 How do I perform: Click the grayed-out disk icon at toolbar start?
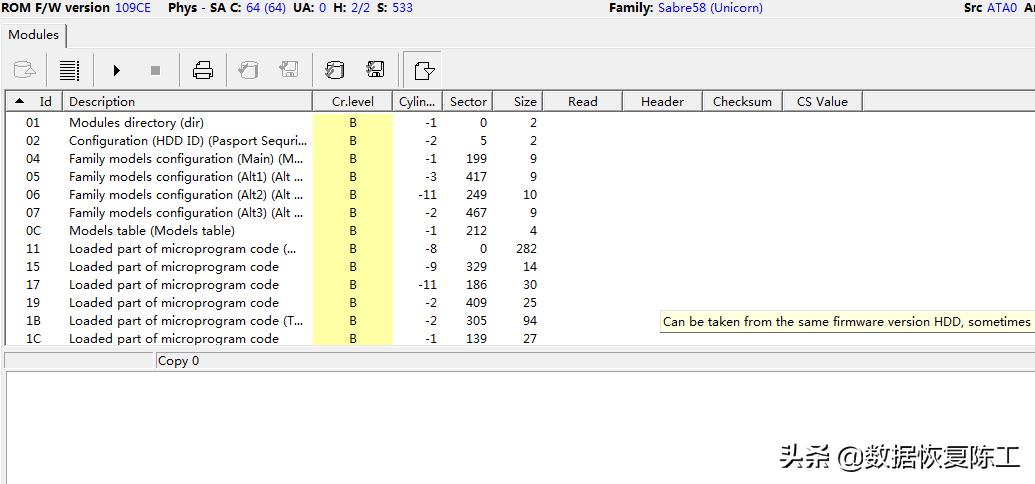(25, 70)
